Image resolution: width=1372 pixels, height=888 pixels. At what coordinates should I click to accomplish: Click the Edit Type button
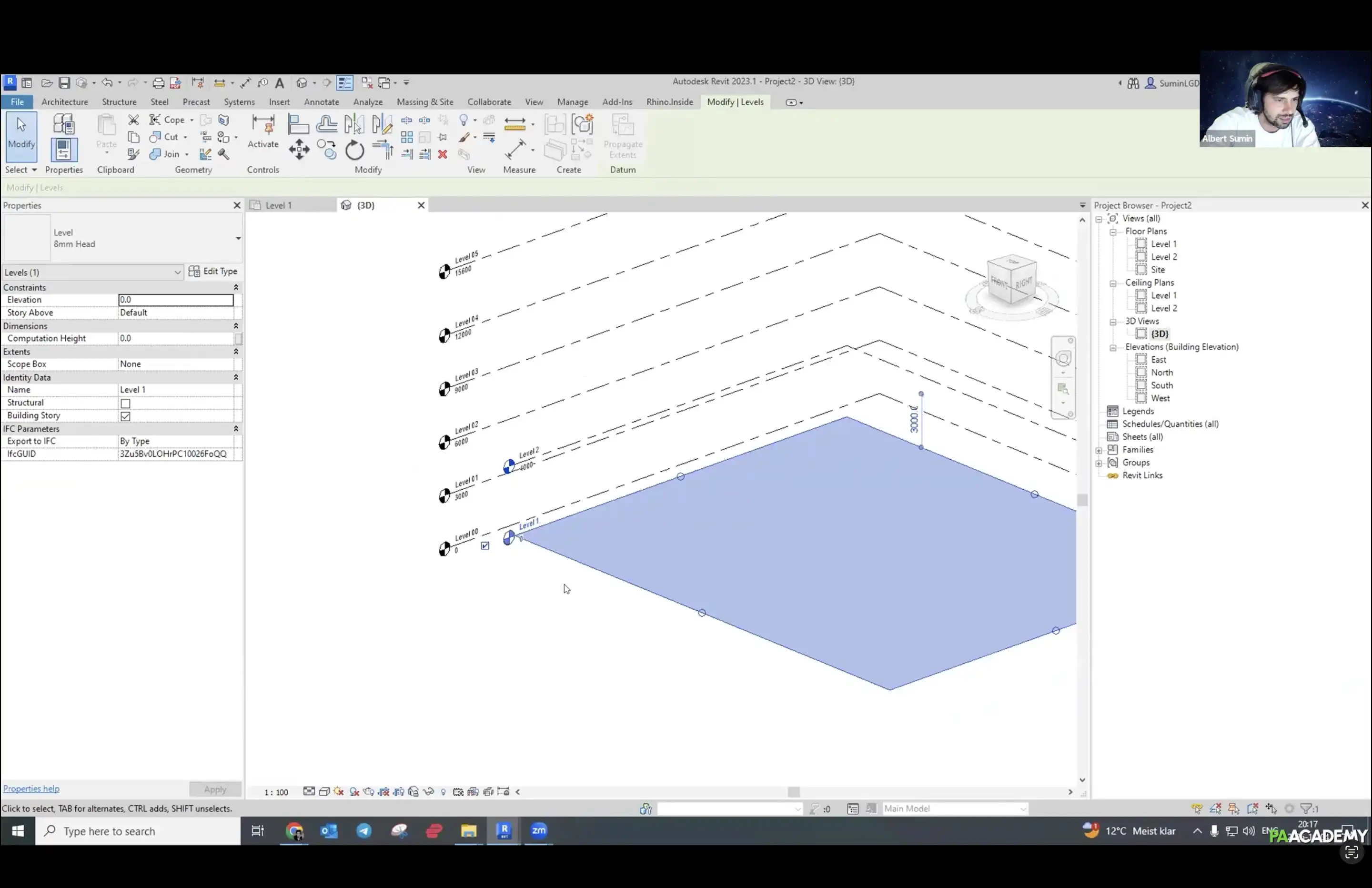point(213,271)
